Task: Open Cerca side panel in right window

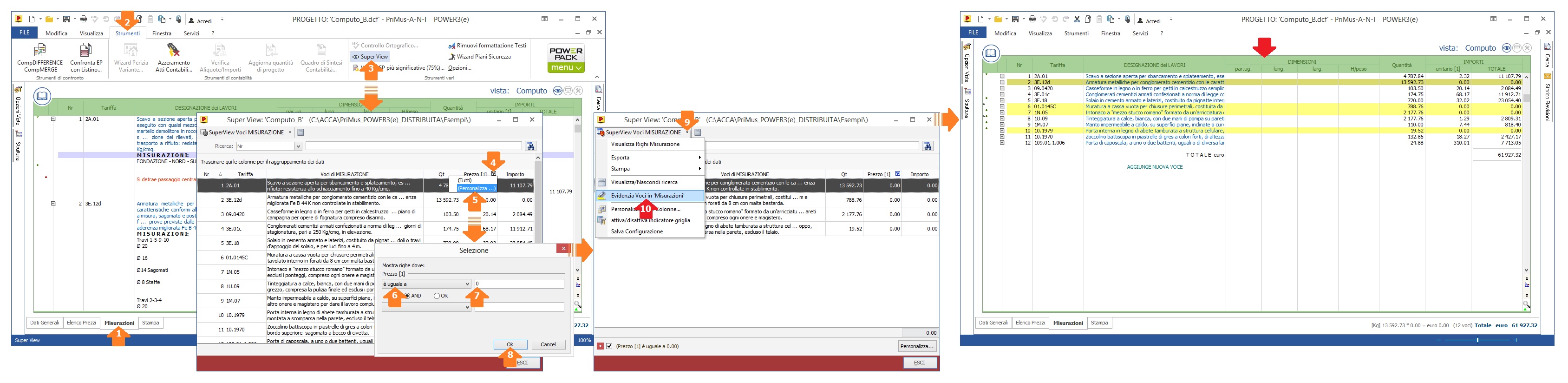Action: click(1547, 55)
